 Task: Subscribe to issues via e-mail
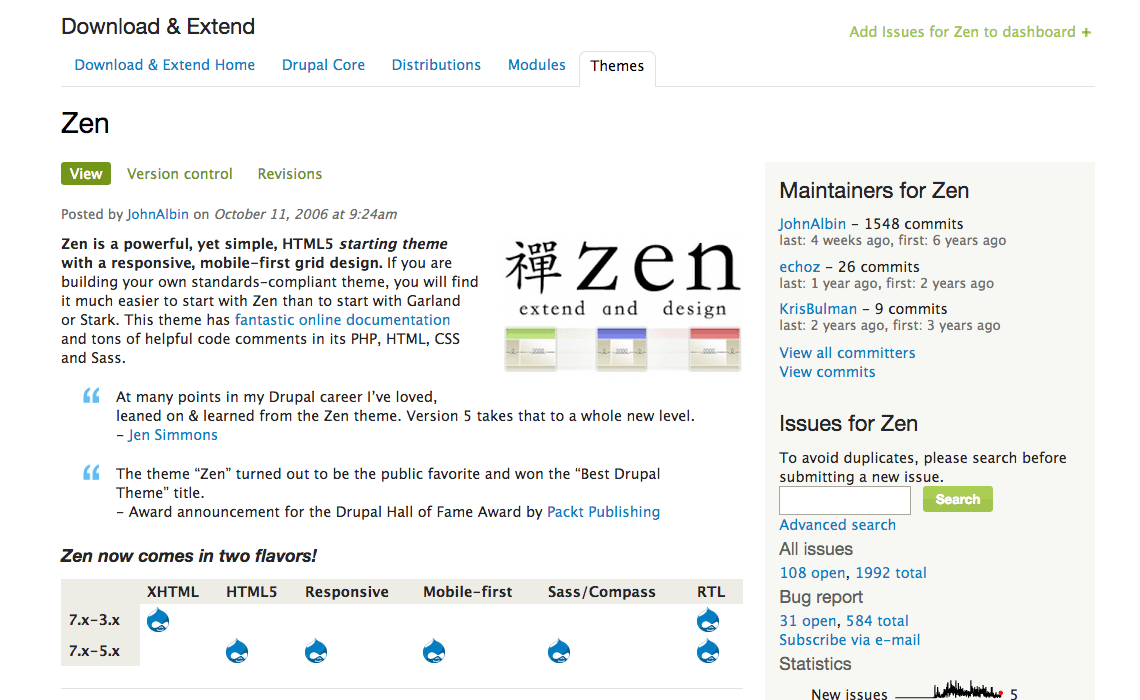point(849,640)
